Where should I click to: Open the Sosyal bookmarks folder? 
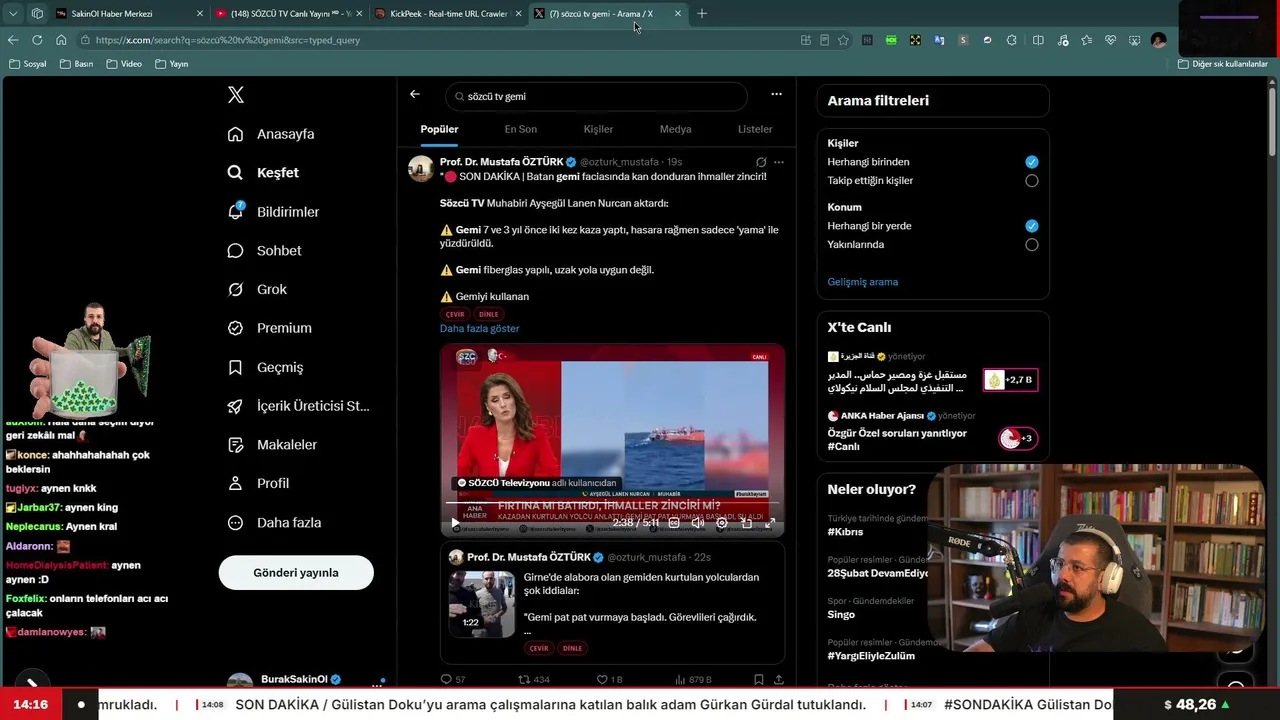28,64
